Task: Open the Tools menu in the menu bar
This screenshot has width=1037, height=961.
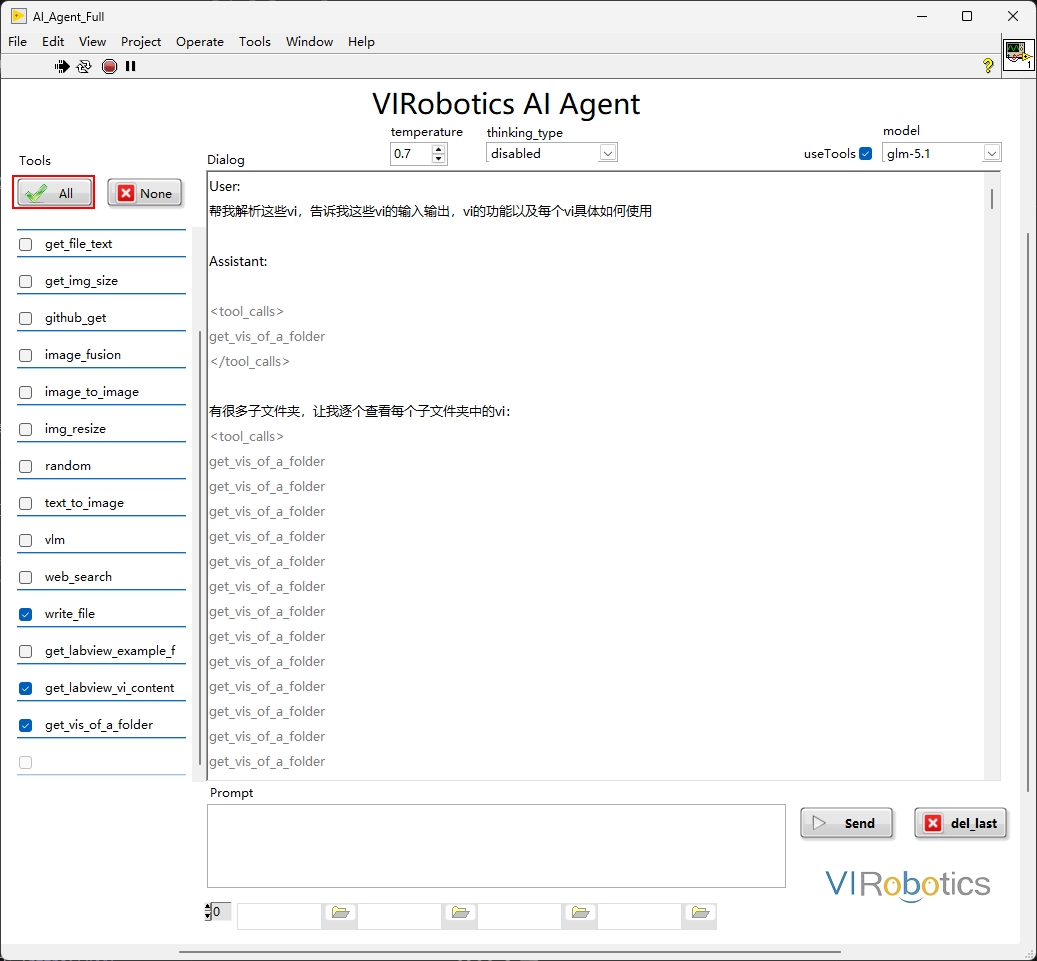Action: click(254, 42)
